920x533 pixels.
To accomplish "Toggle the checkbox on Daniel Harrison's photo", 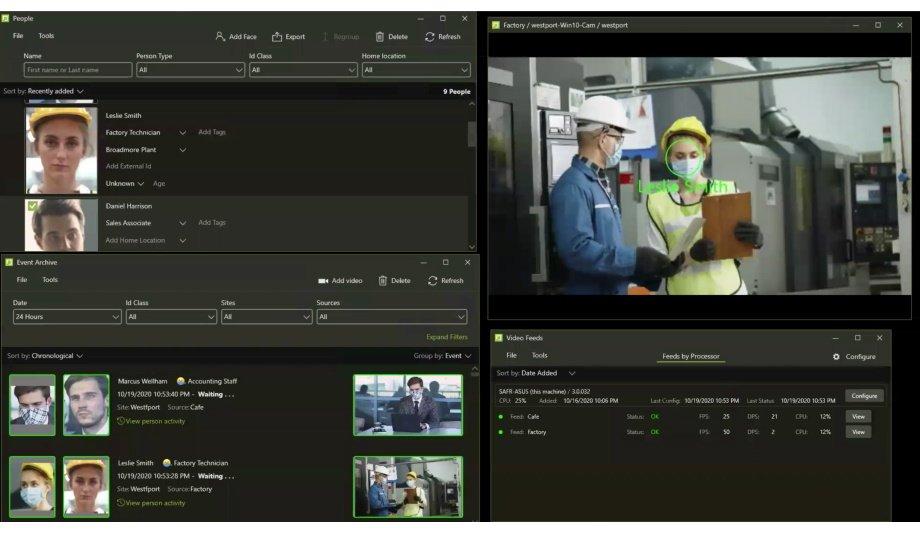I will pos(32,205).
